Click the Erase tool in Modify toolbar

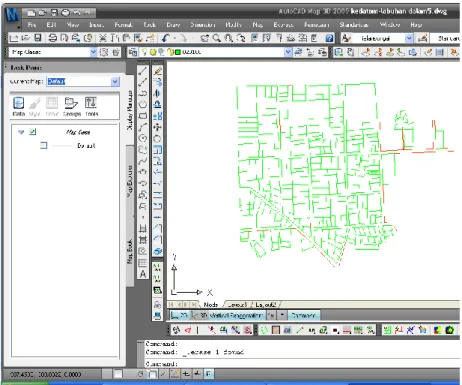pos(157,71)
